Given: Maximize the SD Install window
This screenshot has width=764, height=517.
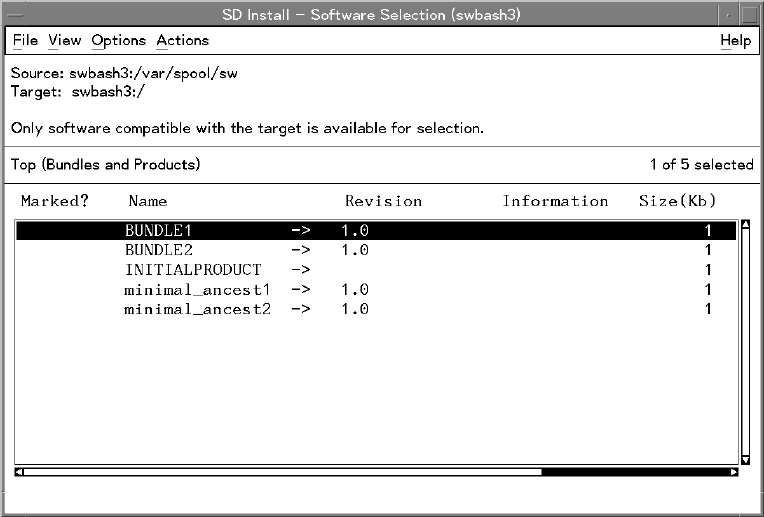Looking at the screenshot, I should (747, 15).
